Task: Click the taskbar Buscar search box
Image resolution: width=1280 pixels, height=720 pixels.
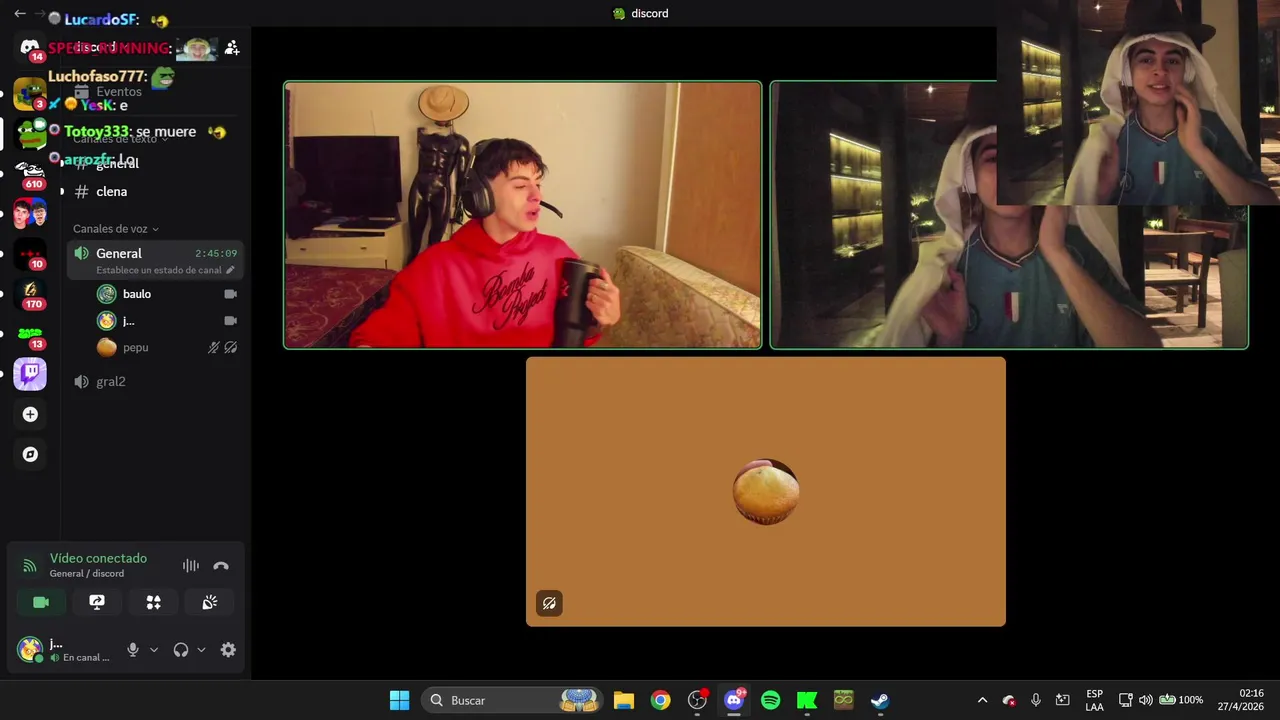Action: (514, 700)
